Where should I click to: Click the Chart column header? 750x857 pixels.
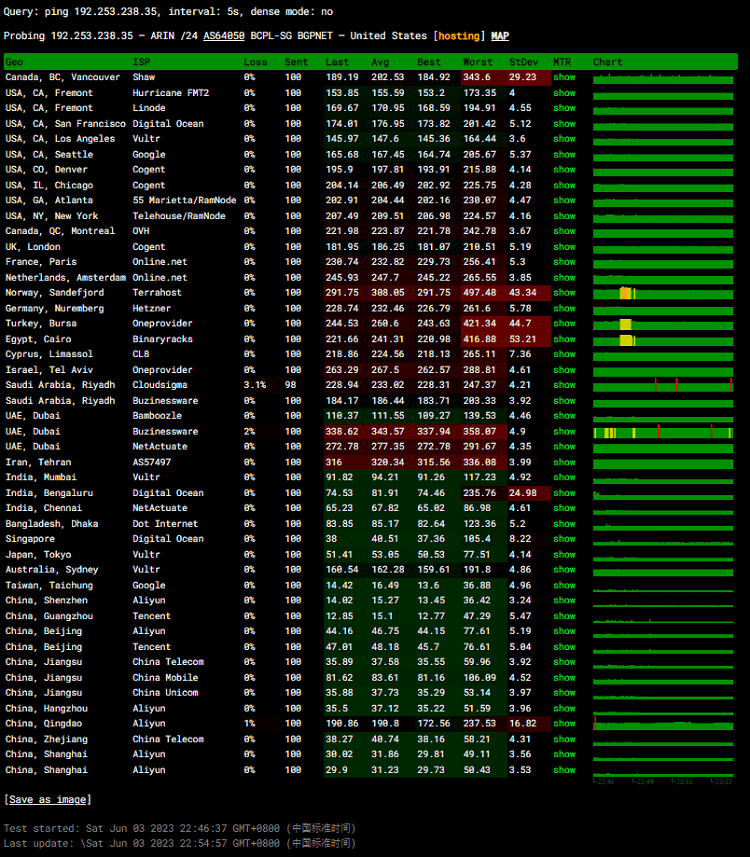(x=608, y=62)
